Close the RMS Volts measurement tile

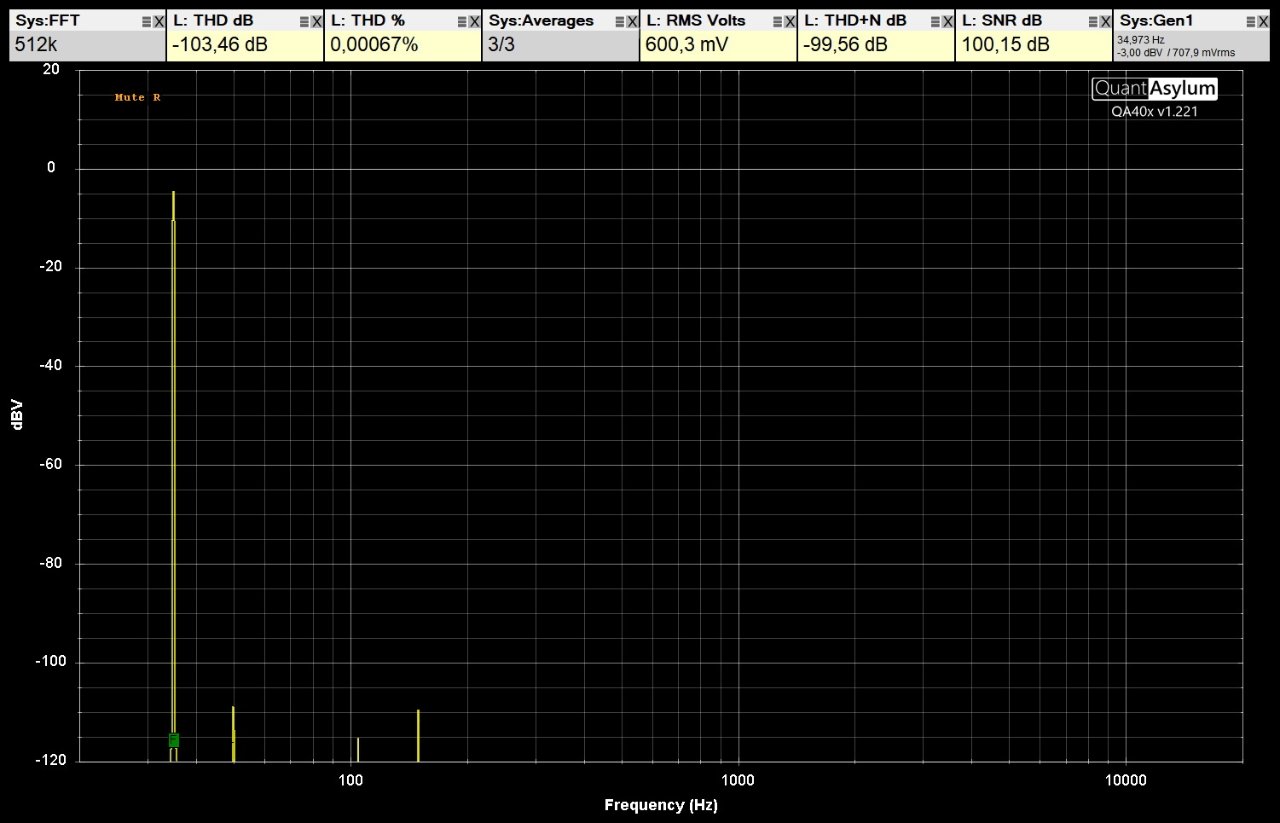click(791, 21)
